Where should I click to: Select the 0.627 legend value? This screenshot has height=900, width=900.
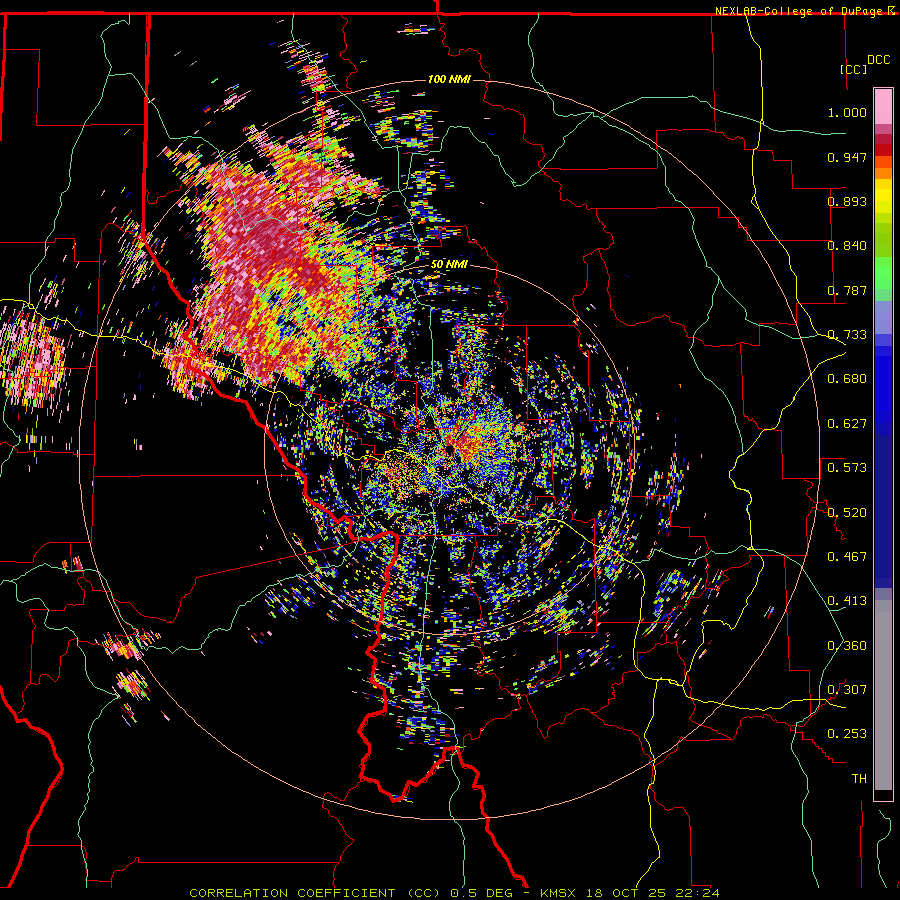coord(847,424)
